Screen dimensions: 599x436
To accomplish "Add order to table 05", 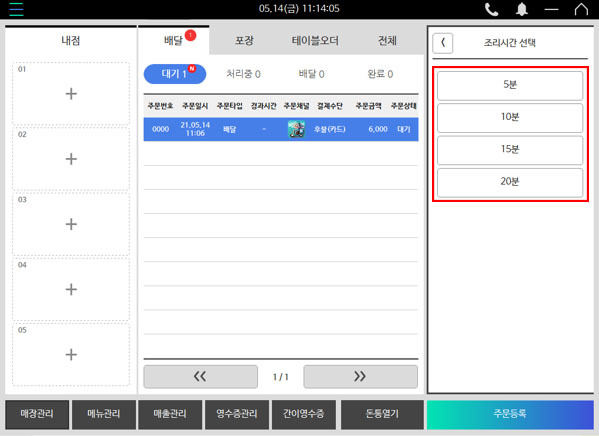I will [71, 355].
